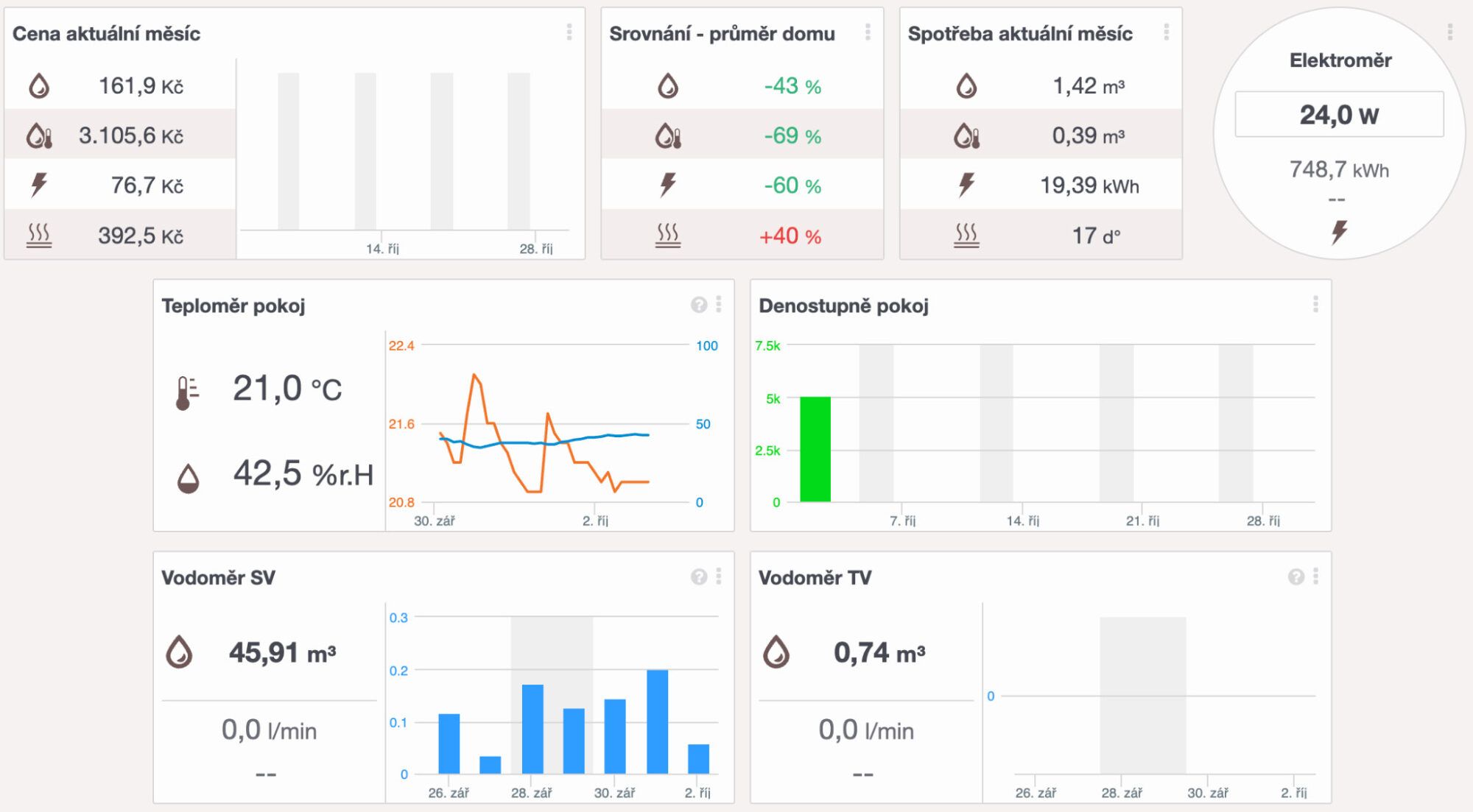Image resolution: width=1473 pixels, height=812 pixels.
Task: Click the hot water icon beside 3.105,6 Kč
Action: click(39, 135)
